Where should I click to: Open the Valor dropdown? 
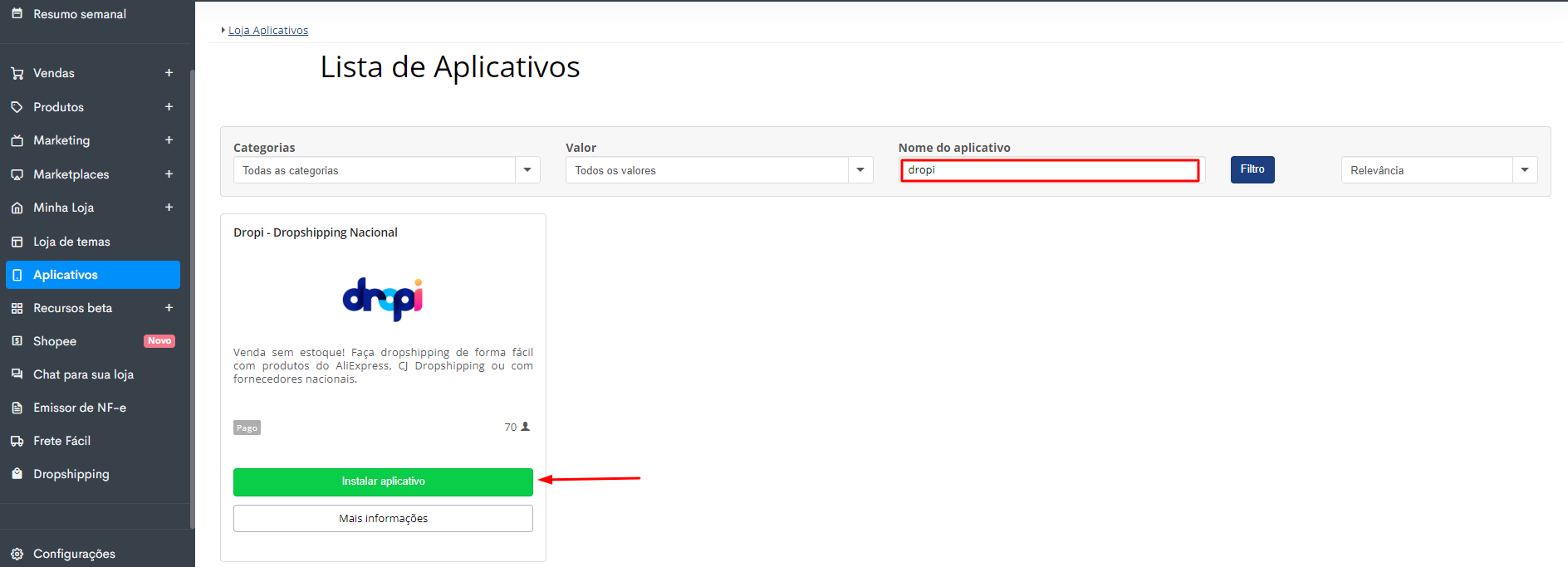[x=718, y=170]
